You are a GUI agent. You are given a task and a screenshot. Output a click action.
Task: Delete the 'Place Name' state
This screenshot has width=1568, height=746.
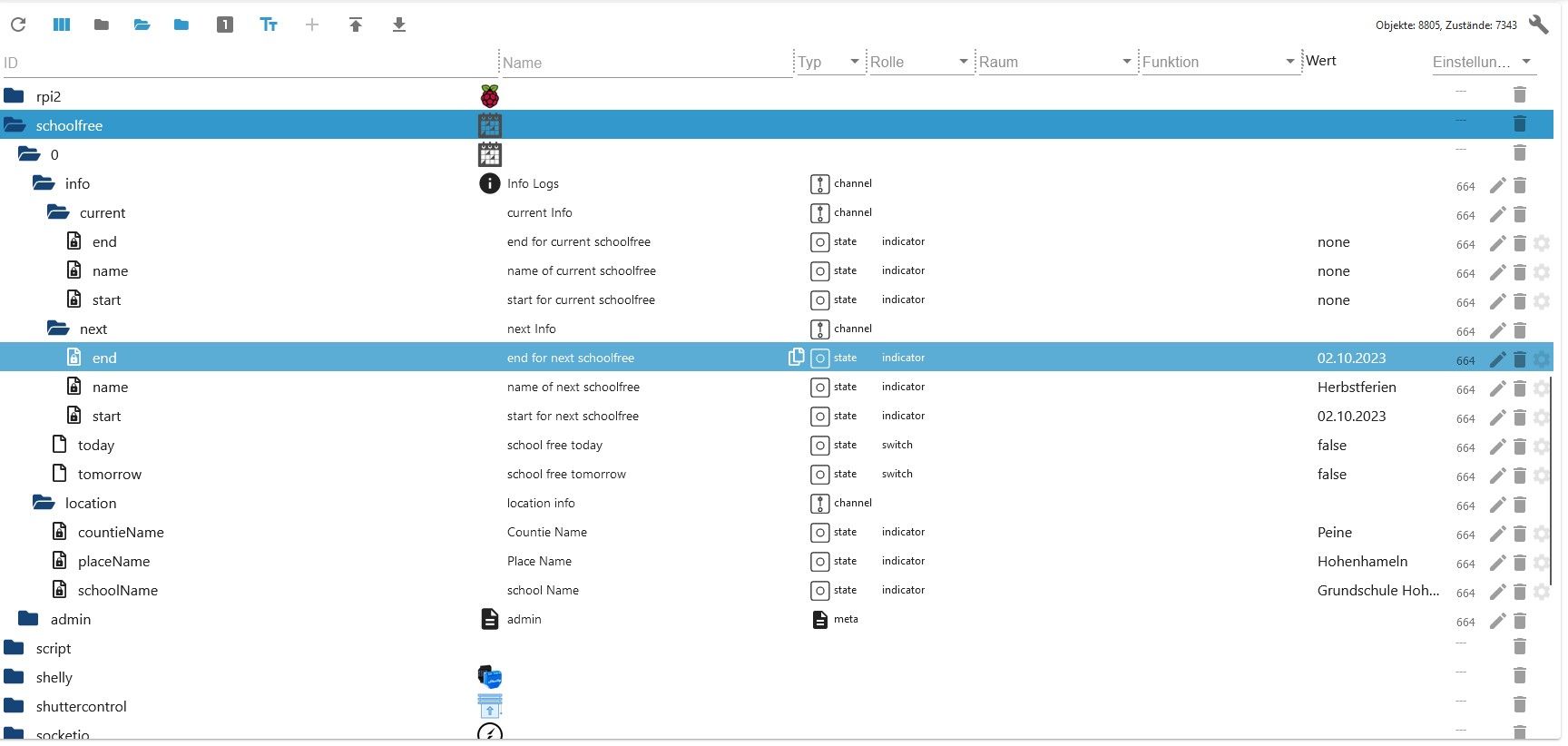pyautogui.click(x=1520, y=563)
